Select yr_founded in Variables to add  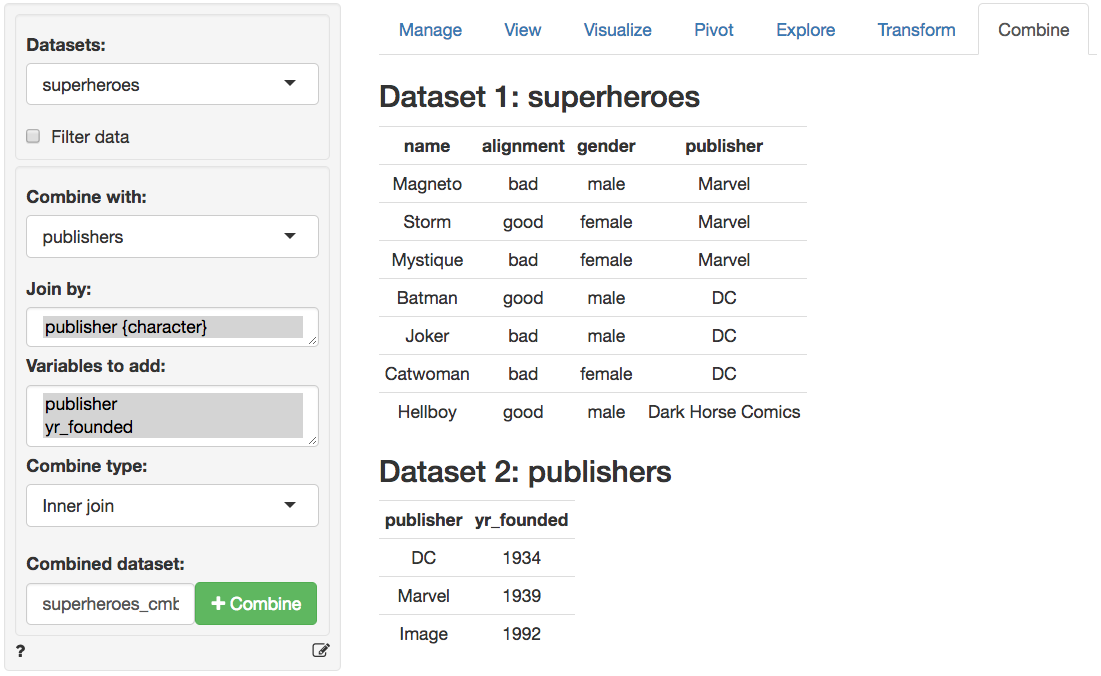coord(89,427)
